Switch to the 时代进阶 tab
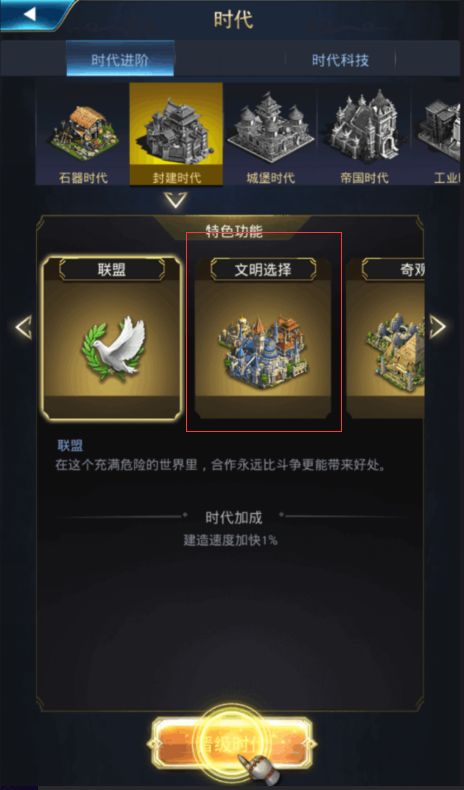464x790 pixels. [x=120, y=59]
